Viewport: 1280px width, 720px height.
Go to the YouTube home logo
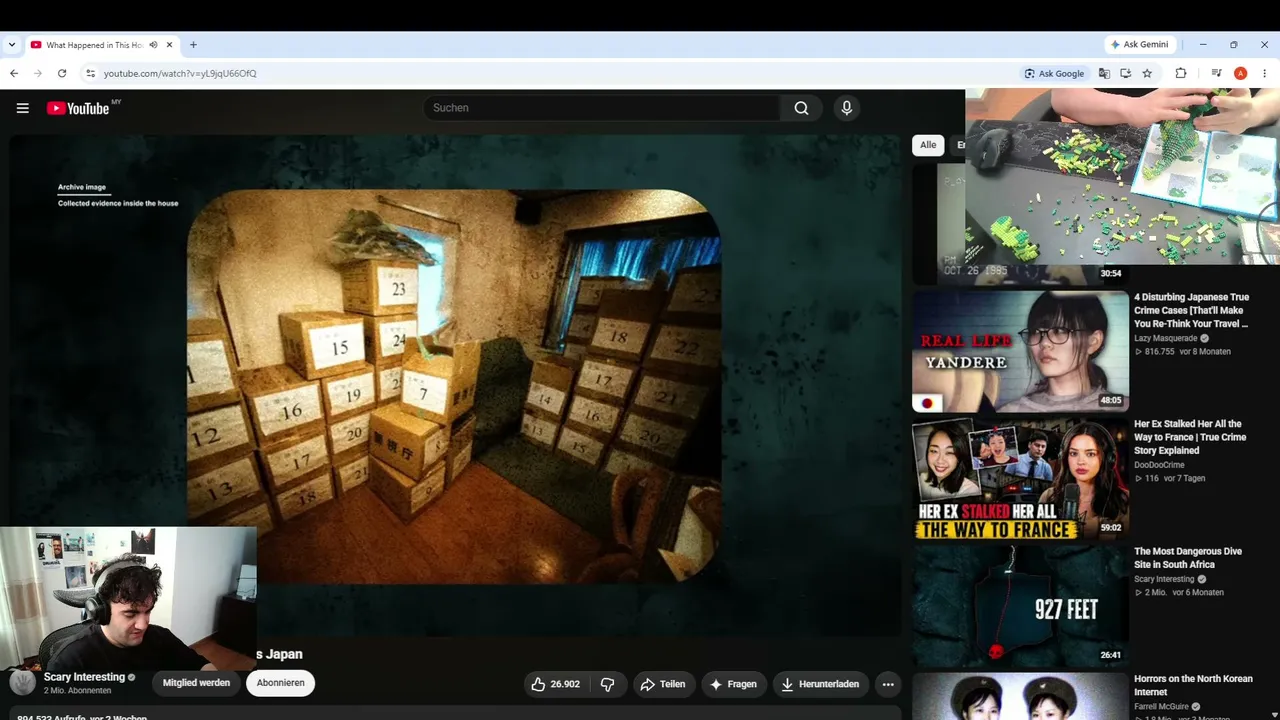[78, 108]
